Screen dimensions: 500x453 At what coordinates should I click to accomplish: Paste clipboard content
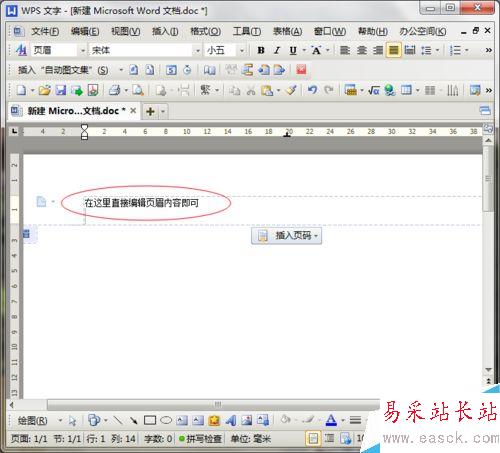coord(267,90)
